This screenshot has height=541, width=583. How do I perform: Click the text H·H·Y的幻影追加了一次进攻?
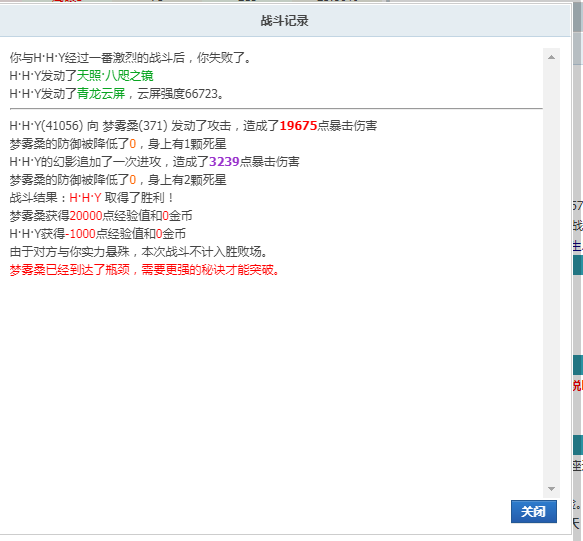pyautogui.click(x=86, y=162)
